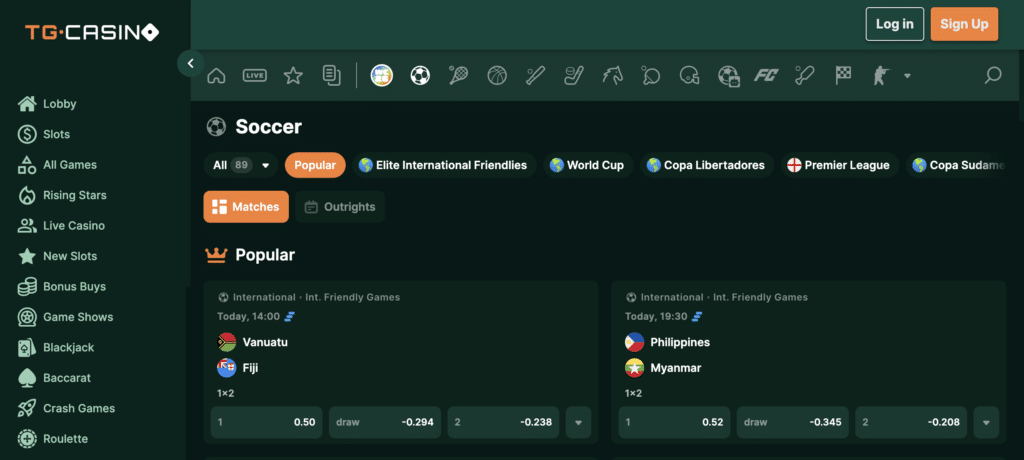The image size is (1024, 460).
Task: Bet on 1 at 0.50 for Vanuatu
Action: click(266, 422)
